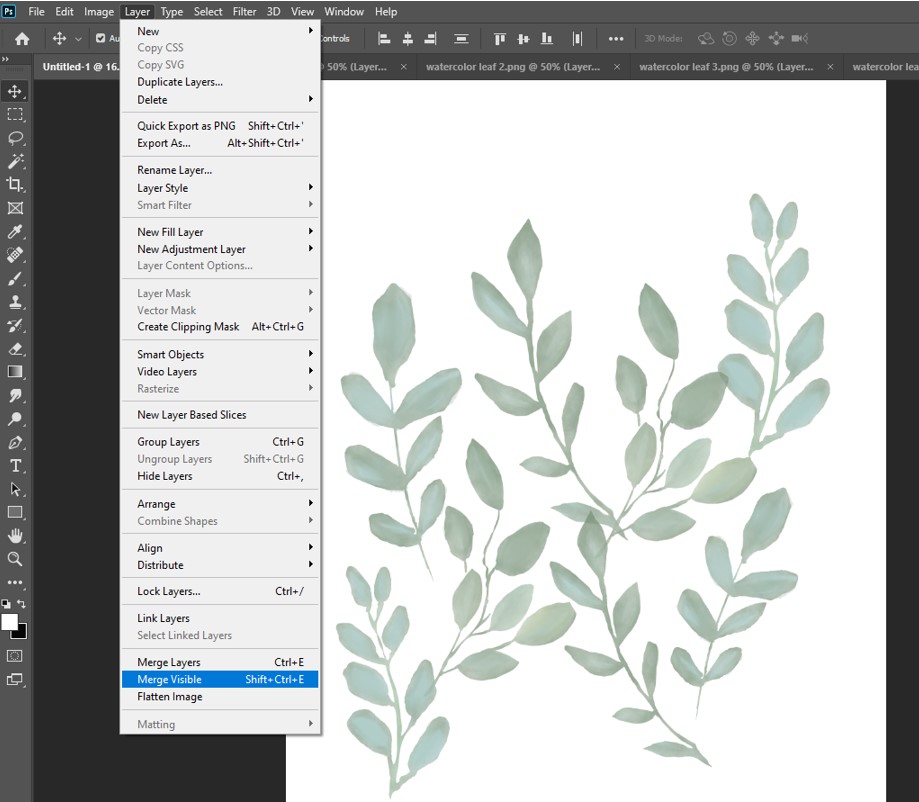Click Duplicate Layers... menu entry
The width and height of the screenshot is (919, 802).
[180, 82]
